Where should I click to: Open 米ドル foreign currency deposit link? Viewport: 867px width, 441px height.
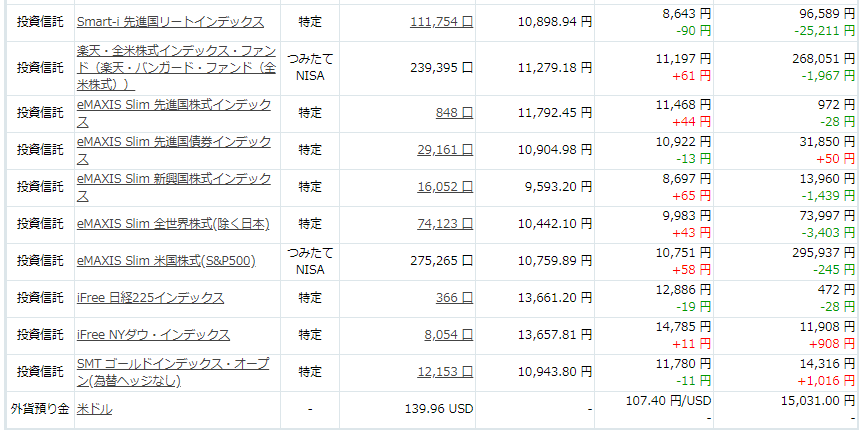click(x=95, y=409)
